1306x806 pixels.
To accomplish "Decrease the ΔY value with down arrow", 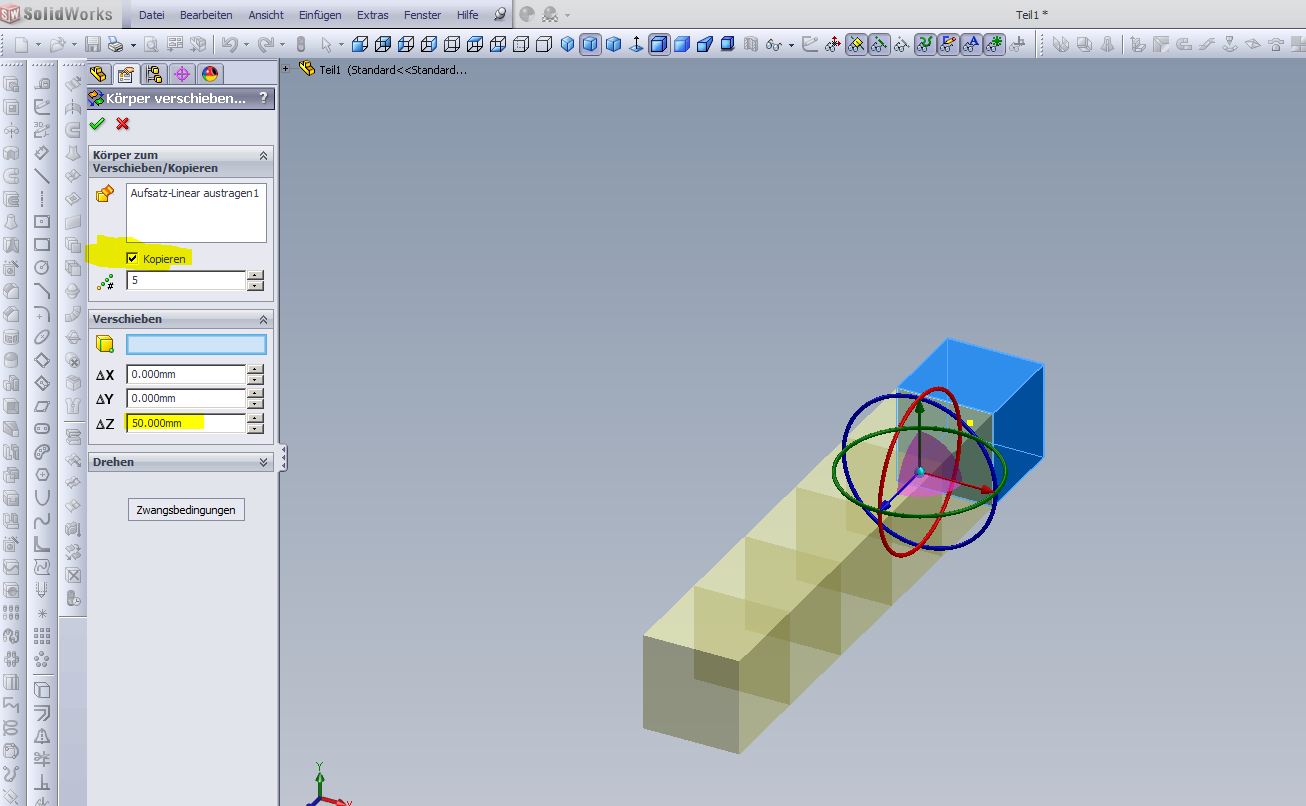I will (255, 404).
